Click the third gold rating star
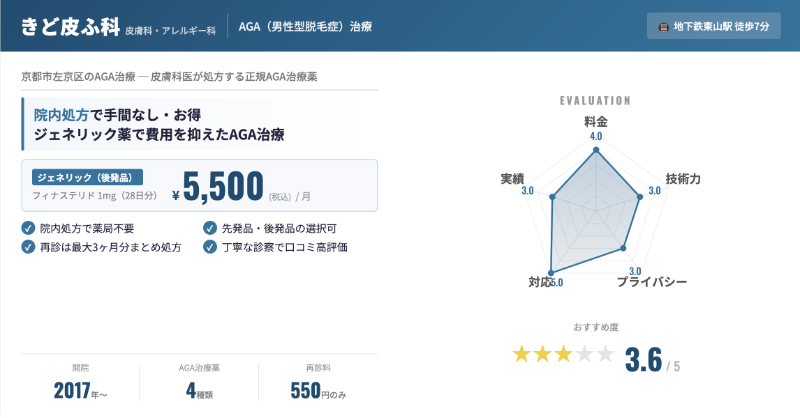 564,354
